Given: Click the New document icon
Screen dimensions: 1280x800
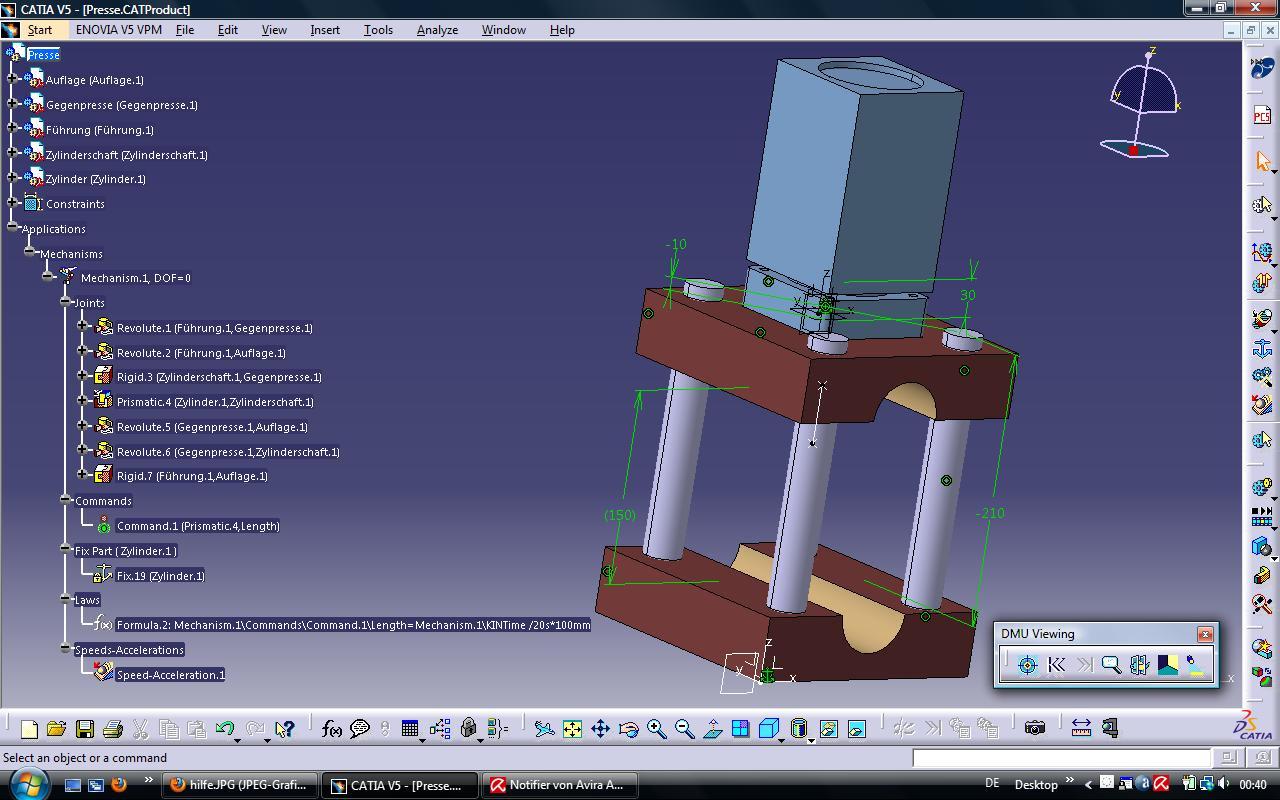Looking at the screenshot, I should pyautogui.click(x=29, y=729).
